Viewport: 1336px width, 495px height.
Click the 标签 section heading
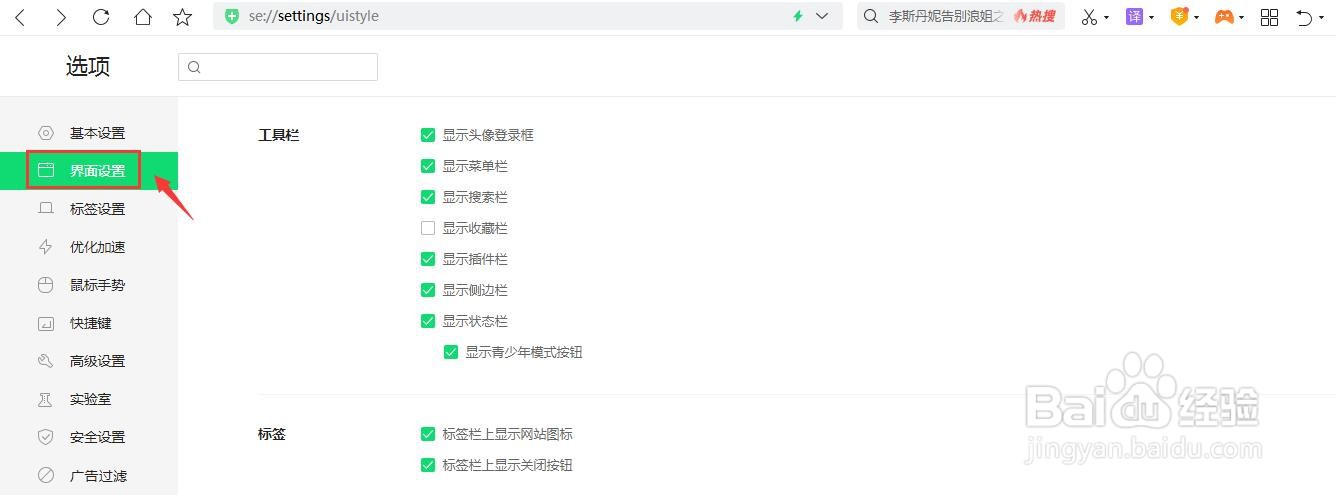coord(272,434)
